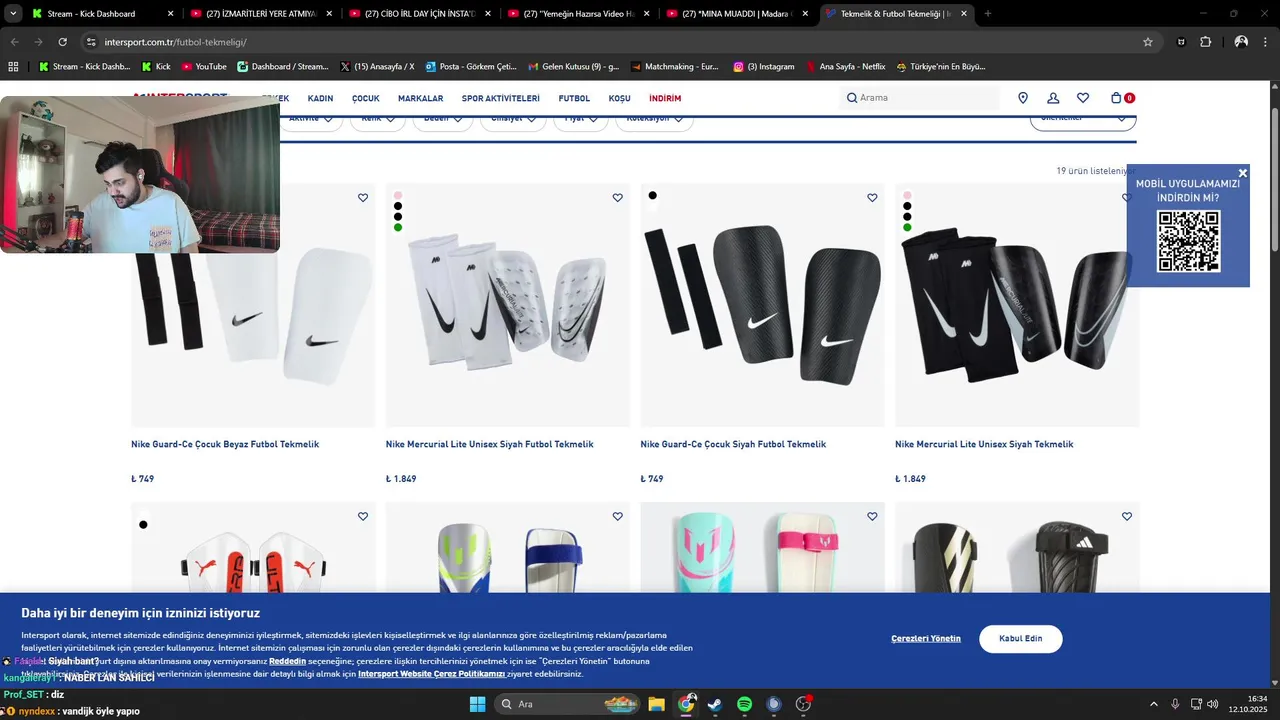Close the mobile app QR popup

click(x=1243, y=173)
